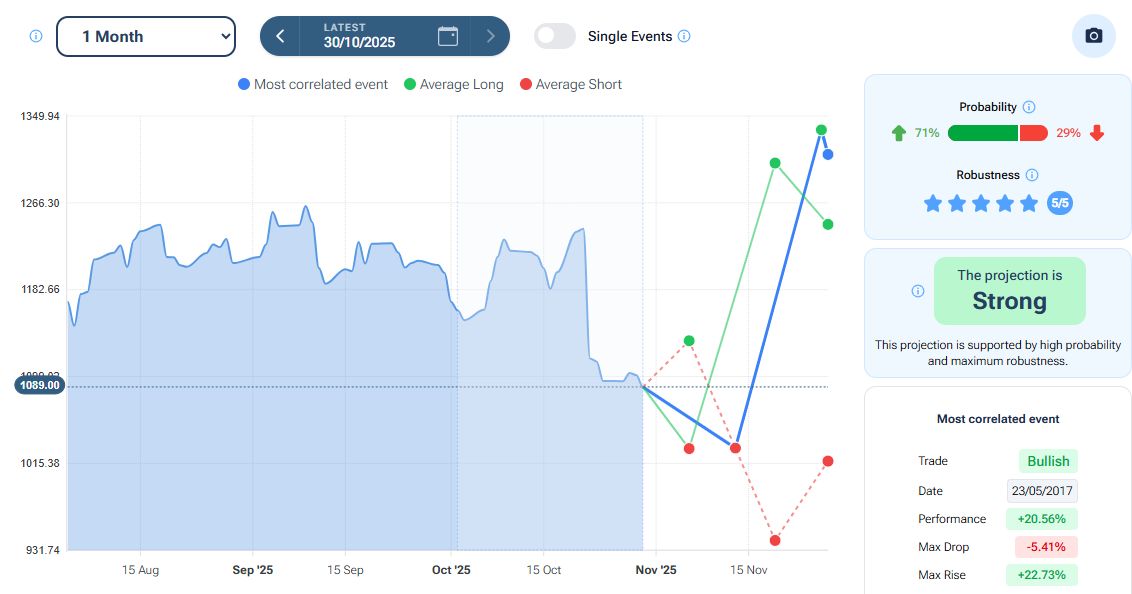Click info icon beside the Strong projection

pos(918,291)
